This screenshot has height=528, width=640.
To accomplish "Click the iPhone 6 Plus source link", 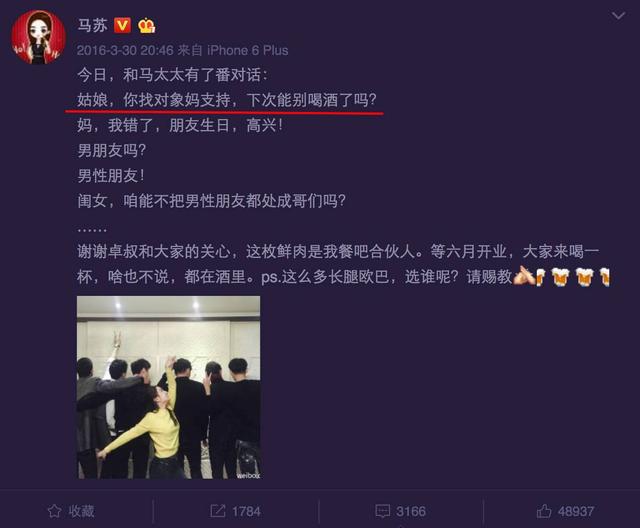I will 248,50.
